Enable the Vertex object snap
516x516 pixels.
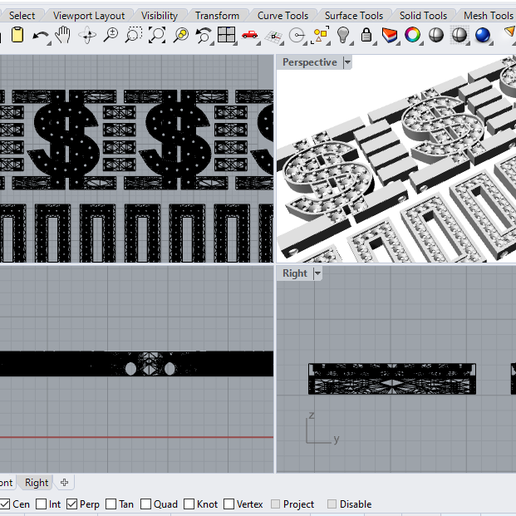[x=229, y=504]
